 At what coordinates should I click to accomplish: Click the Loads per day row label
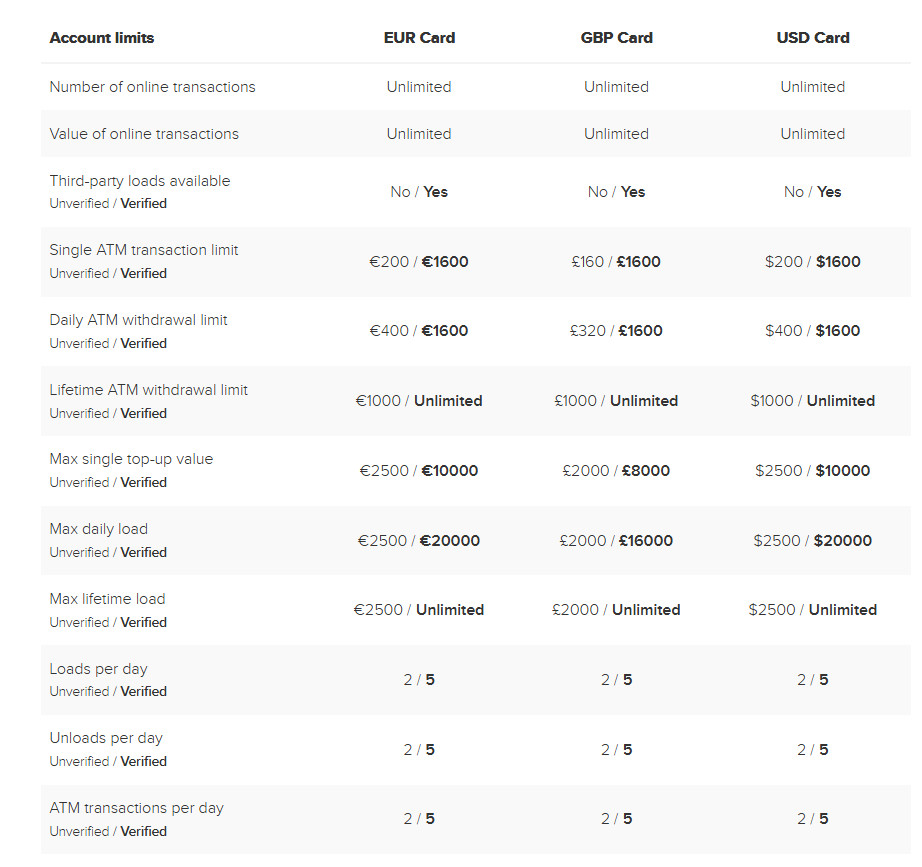coord(98,669)
